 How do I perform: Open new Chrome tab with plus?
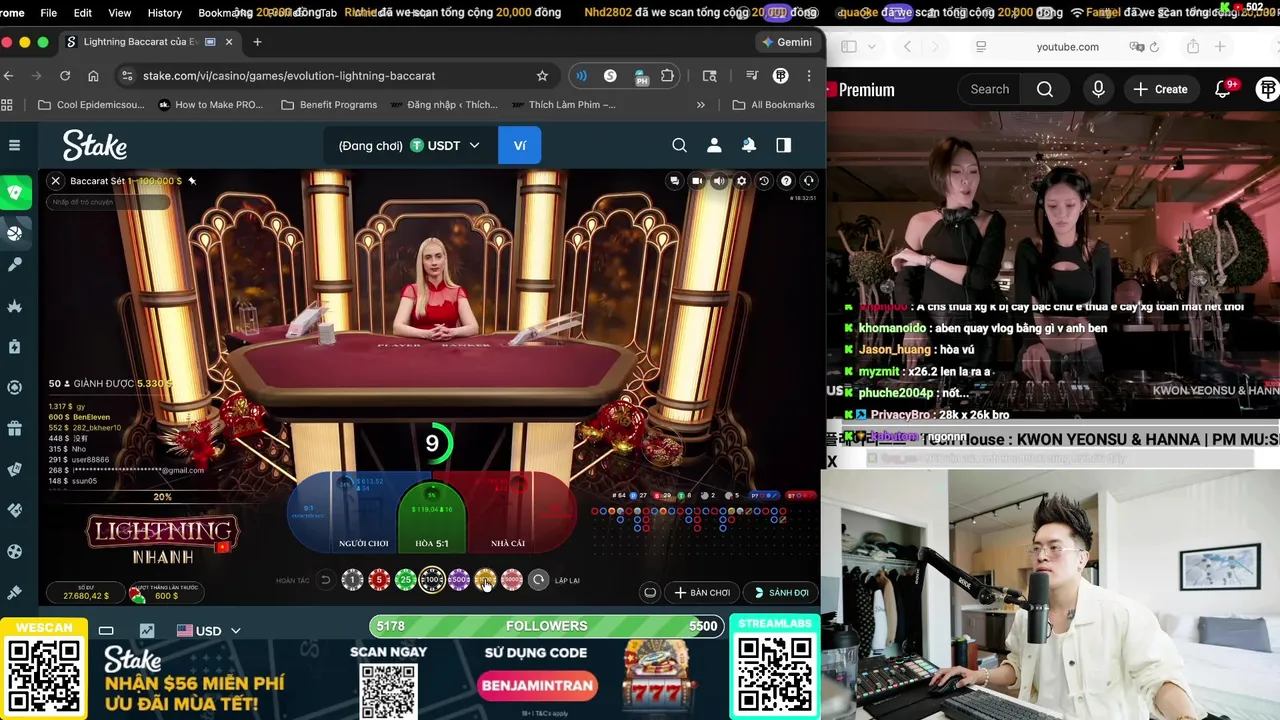tap(257, 42)
